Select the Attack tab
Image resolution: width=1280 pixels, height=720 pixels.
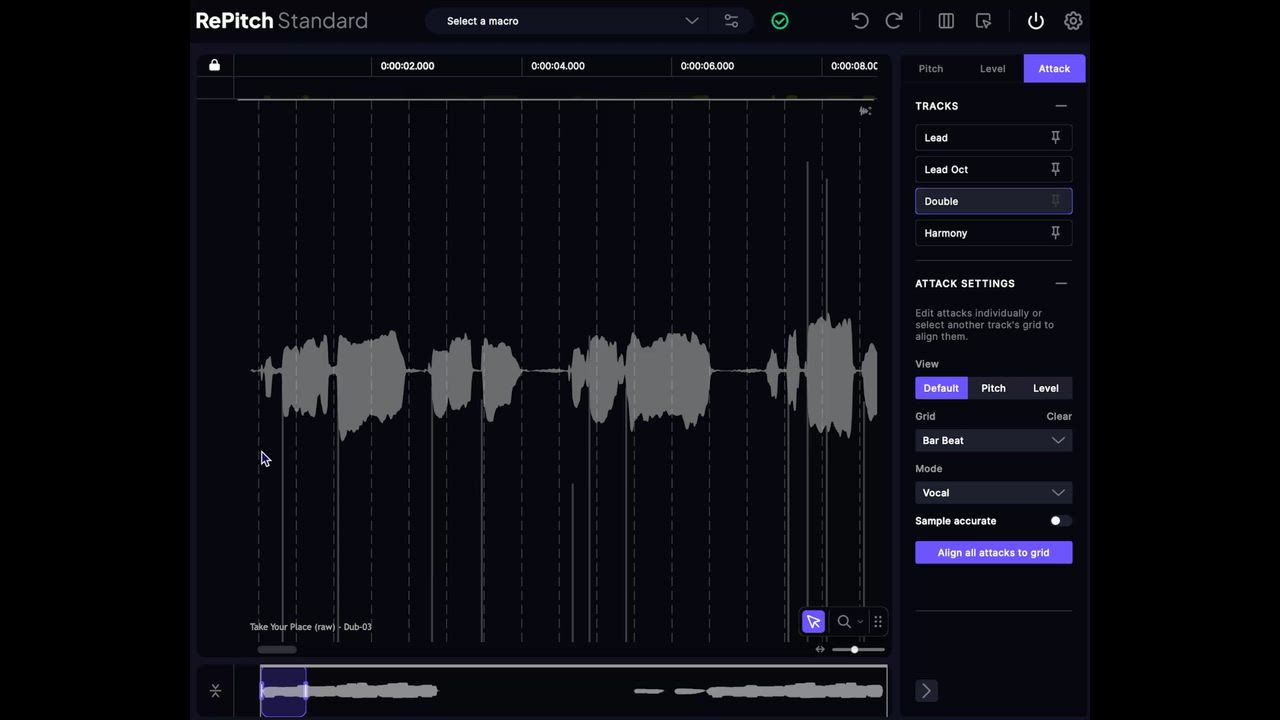pyautogui.click(x=1054, y=69)
